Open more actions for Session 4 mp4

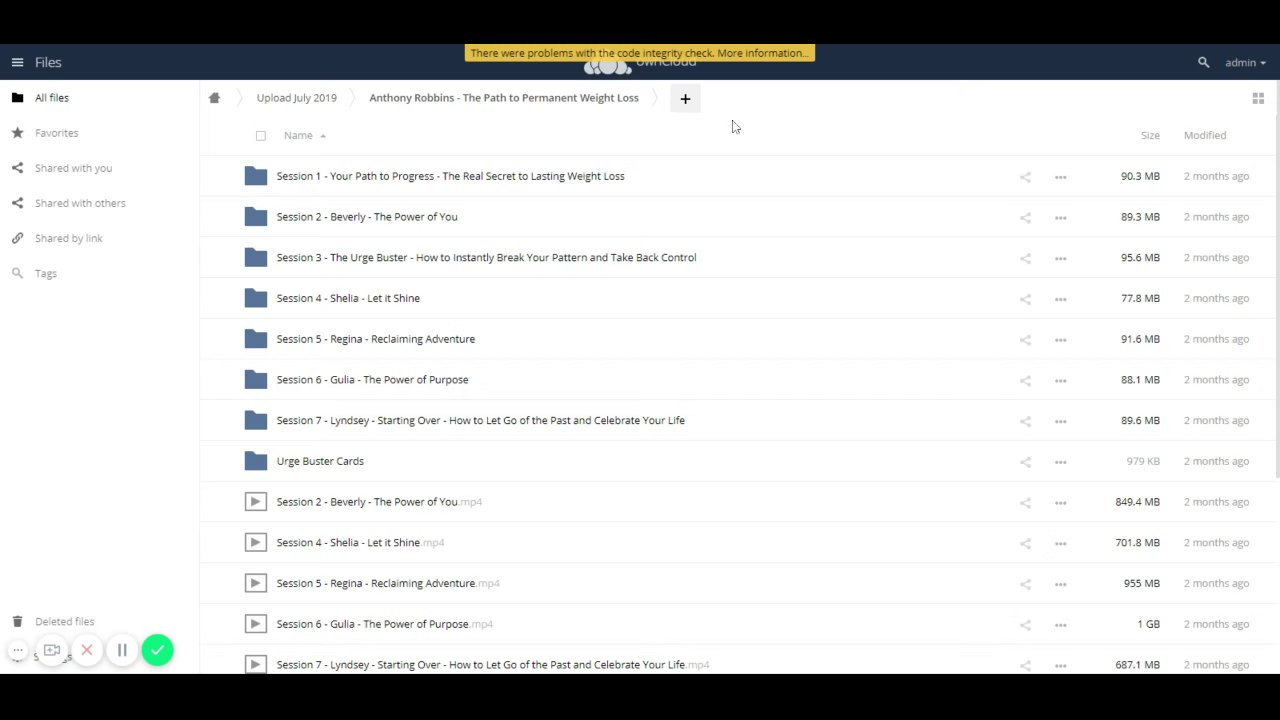tap(1060, 543)
